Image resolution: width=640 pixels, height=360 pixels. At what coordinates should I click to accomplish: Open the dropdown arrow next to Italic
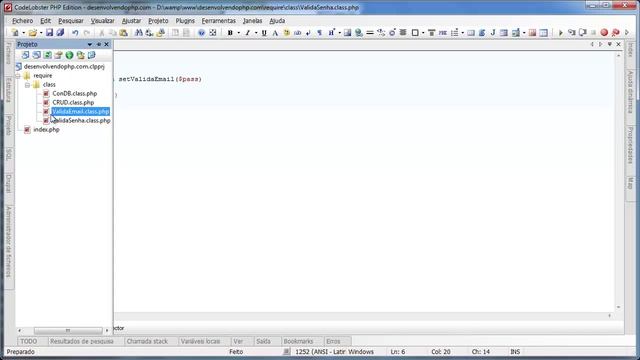coord(256,33)
